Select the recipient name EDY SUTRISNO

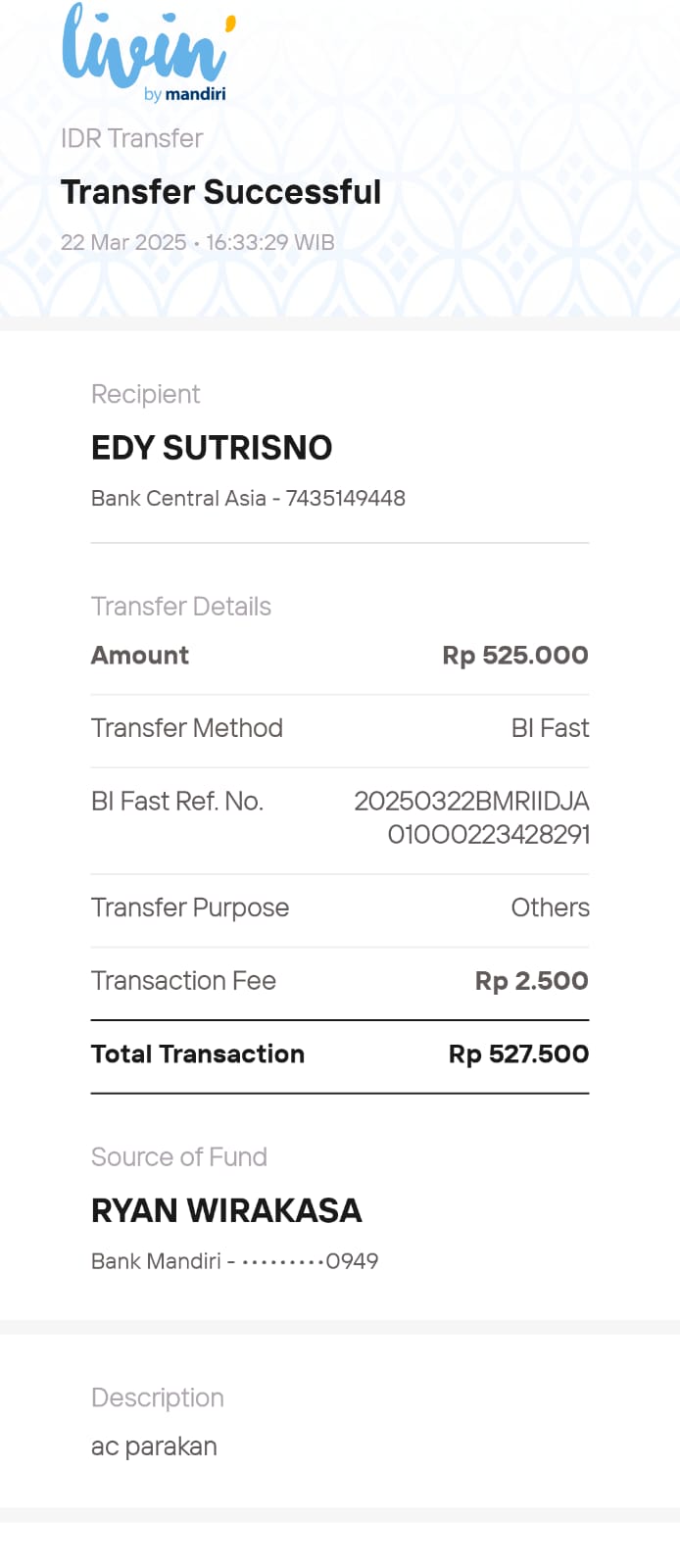click(x=212, y=448)
